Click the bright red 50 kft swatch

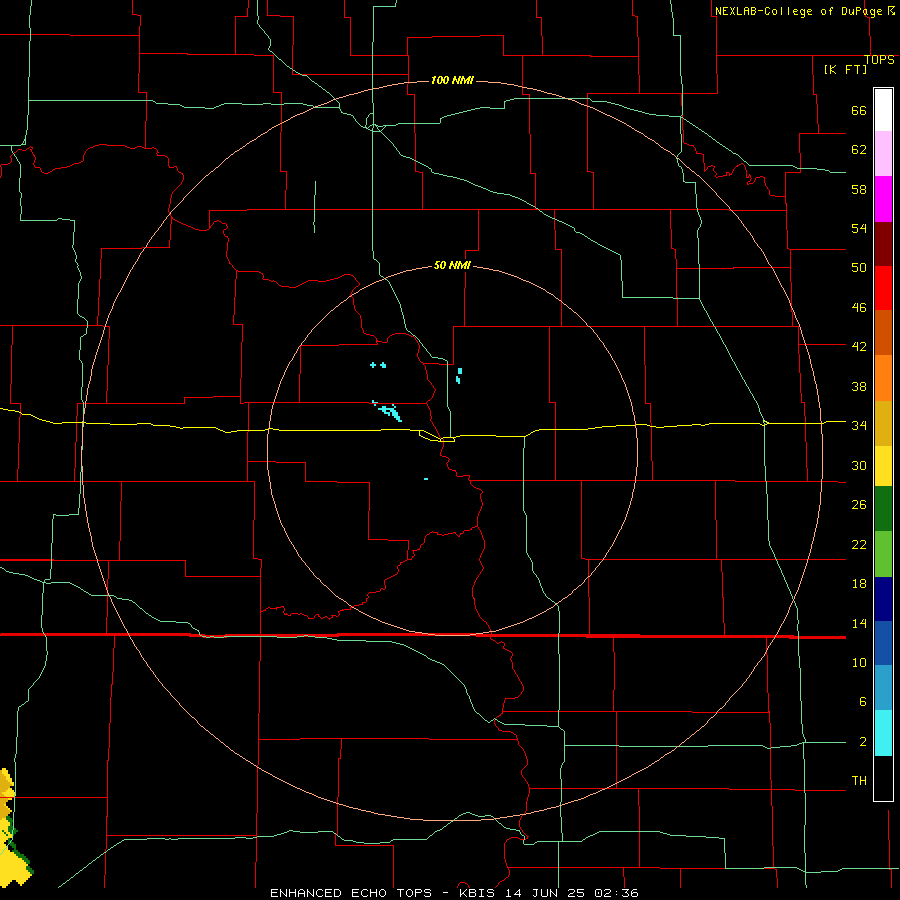click(883, 288)
